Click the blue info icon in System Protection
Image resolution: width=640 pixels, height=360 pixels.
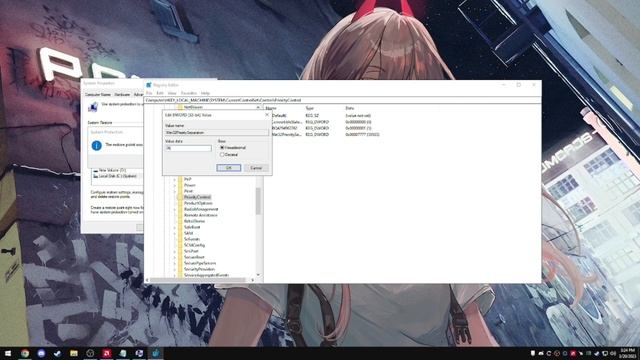96,145
